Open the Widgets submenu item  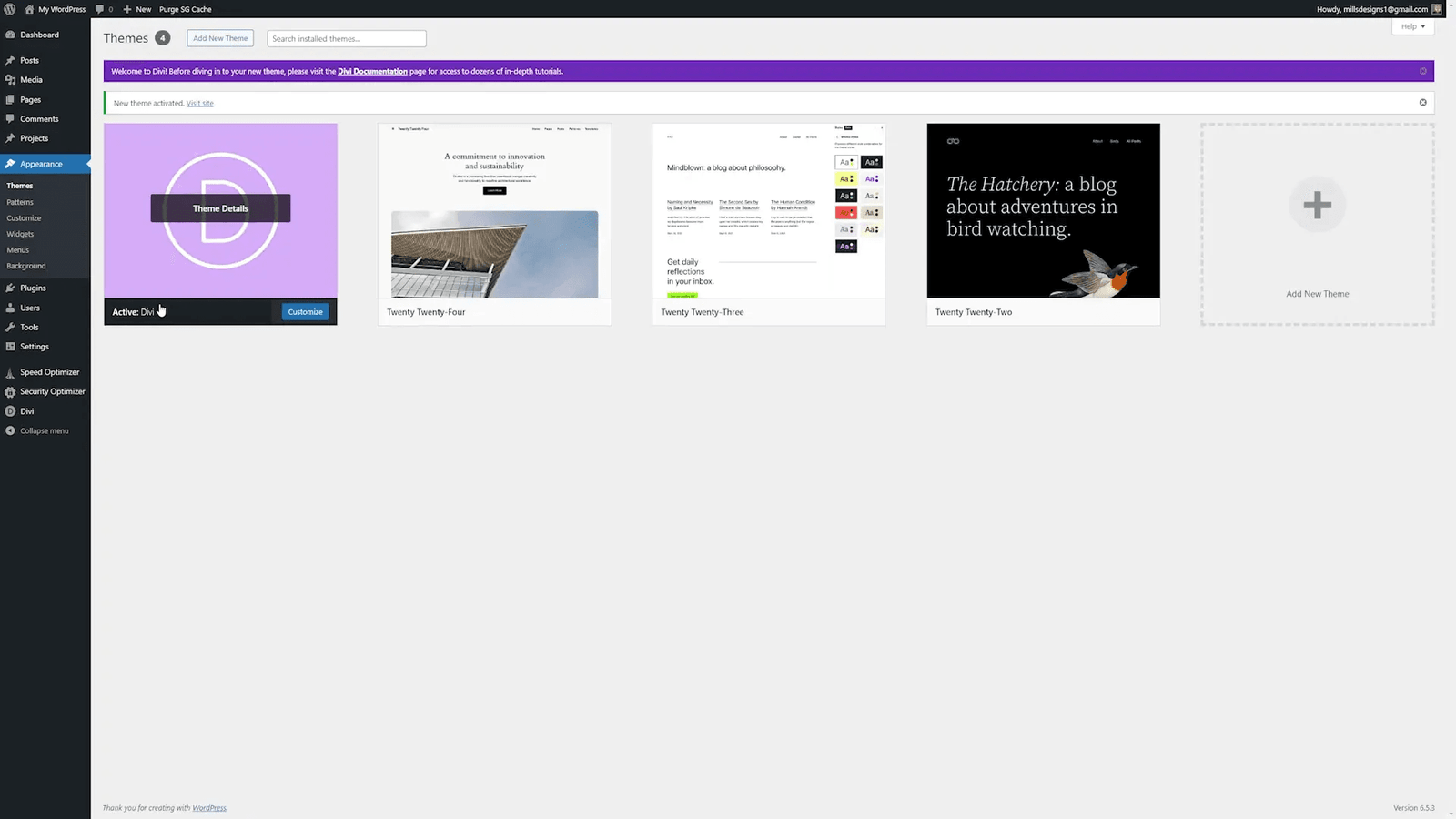tap(20, 234)
